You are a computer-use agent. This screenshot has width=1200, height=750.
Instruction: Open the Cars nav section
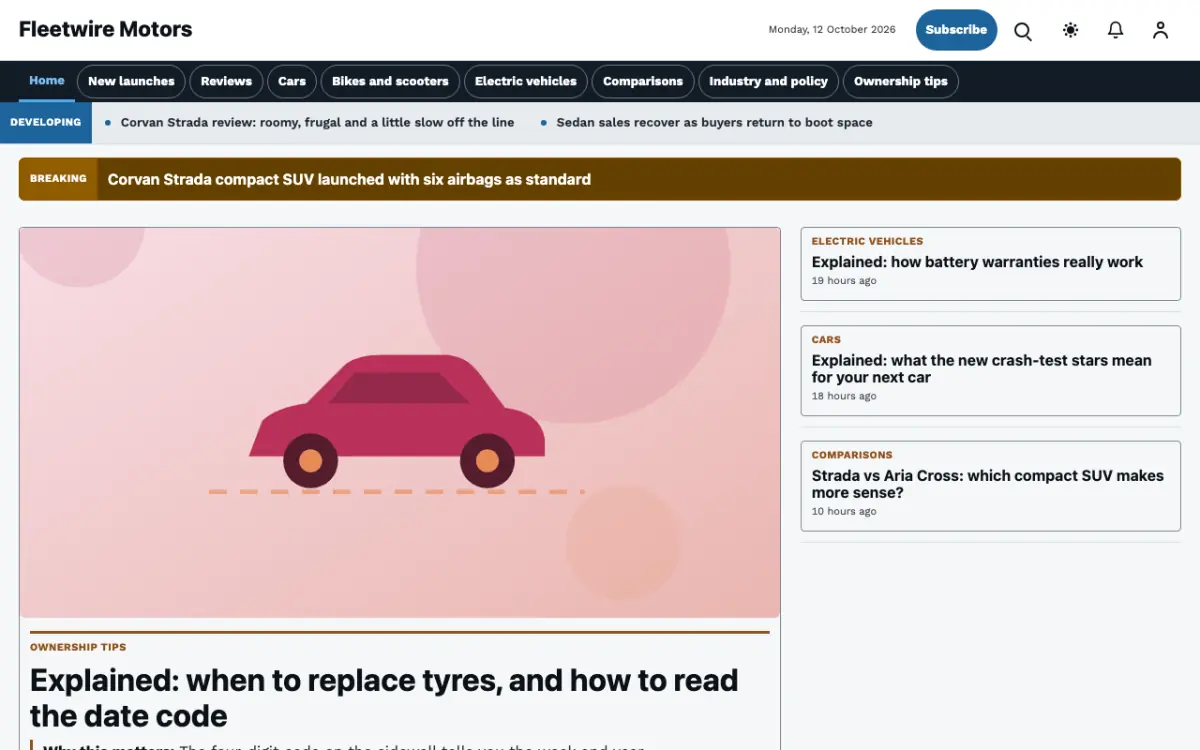[292, 82]
